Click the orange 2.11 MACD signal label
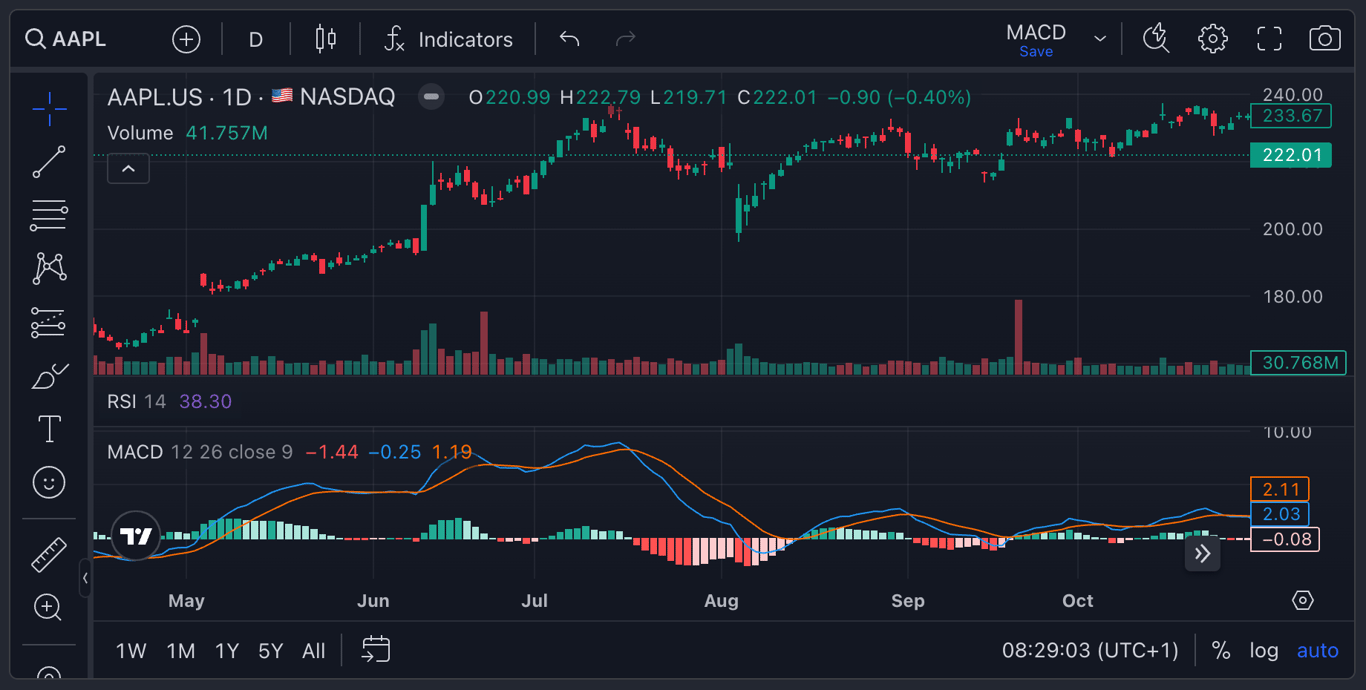 1280,489
